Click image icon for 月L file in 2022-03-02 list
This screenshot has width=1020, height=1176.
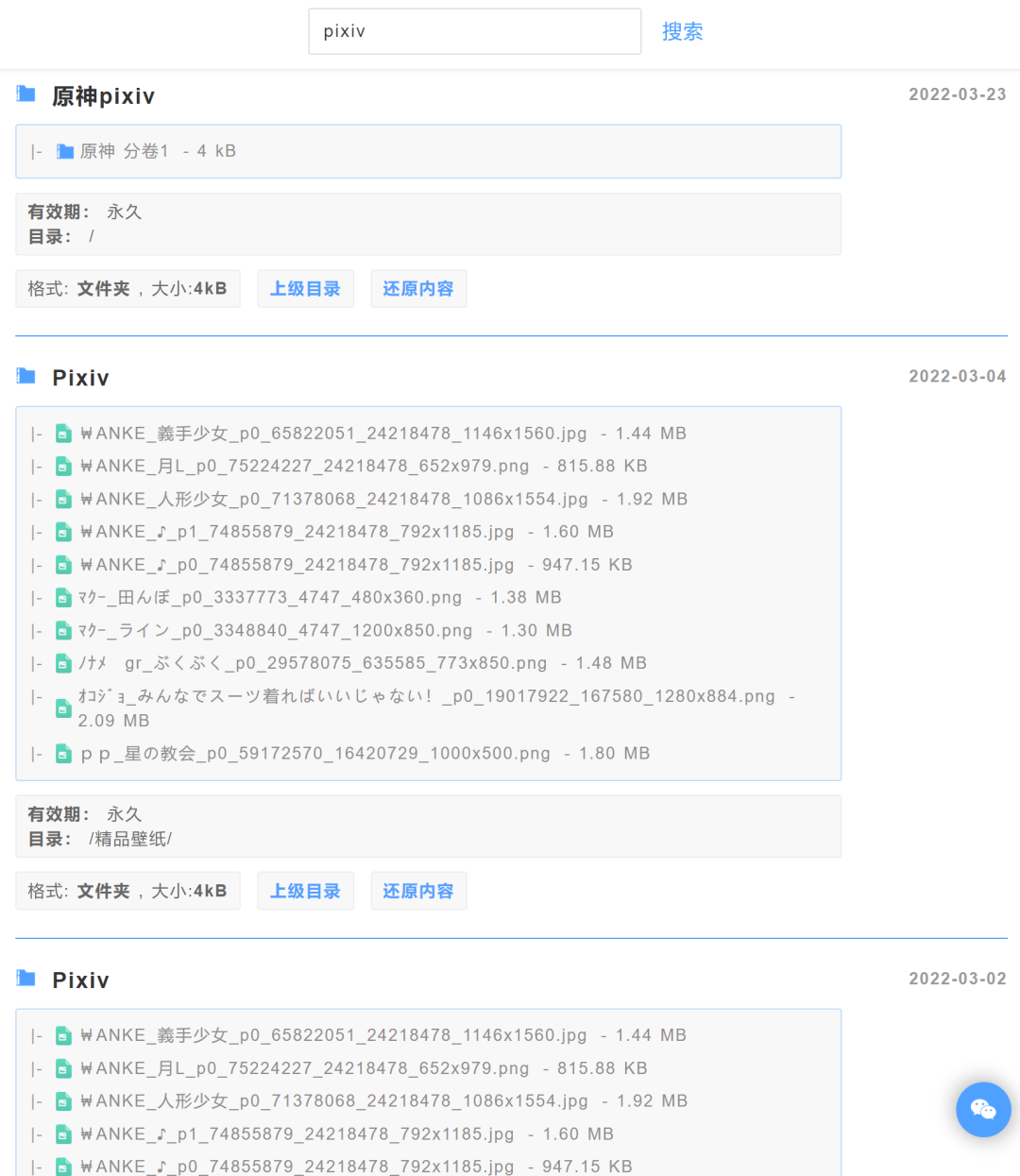pos(63,1069)
